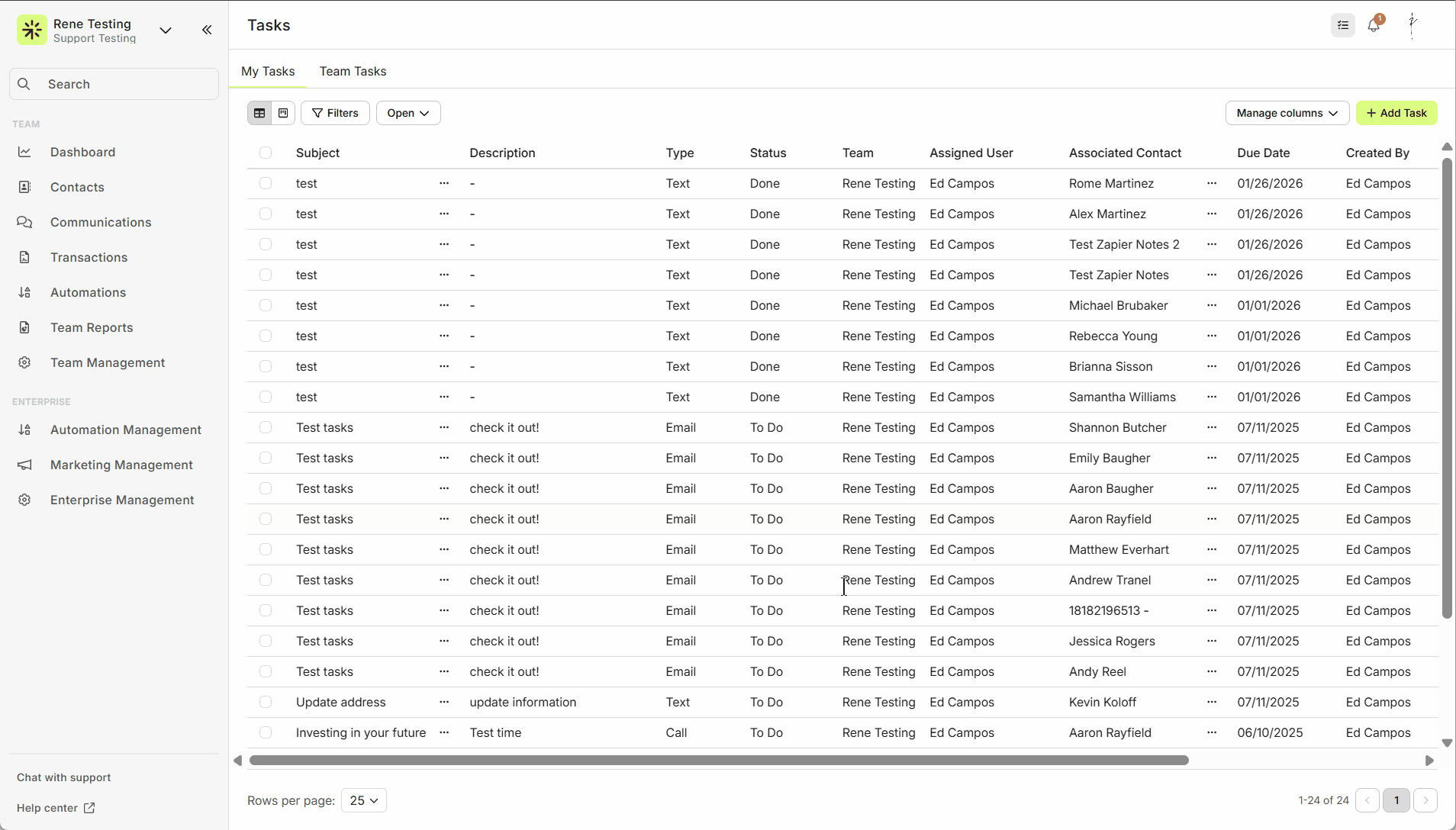
Task: Switch to the Team Tasks tab
Action: (x=353, y=71)
